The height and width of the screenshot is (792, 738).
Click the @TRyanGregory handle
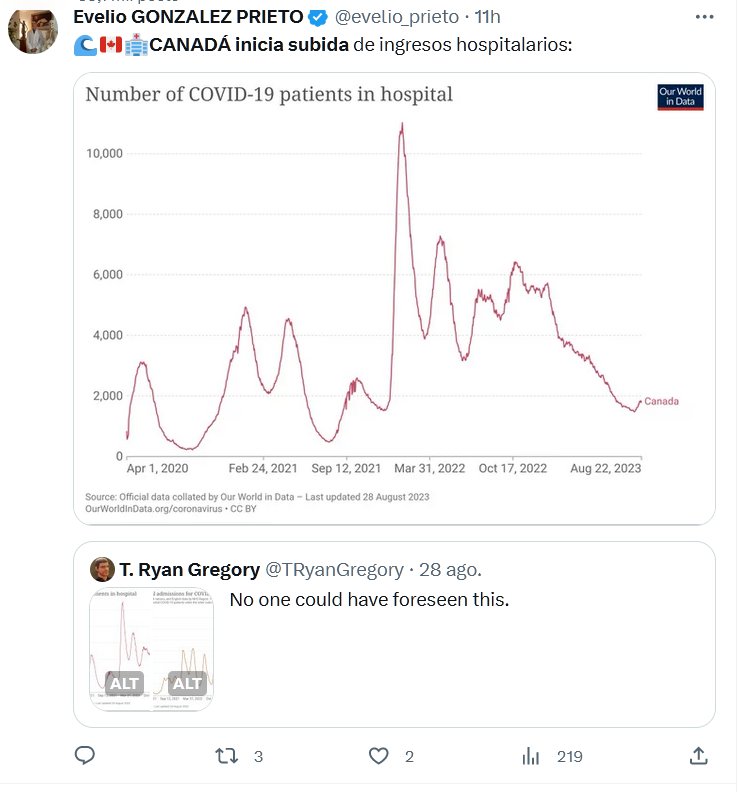[x=333, y=570]
